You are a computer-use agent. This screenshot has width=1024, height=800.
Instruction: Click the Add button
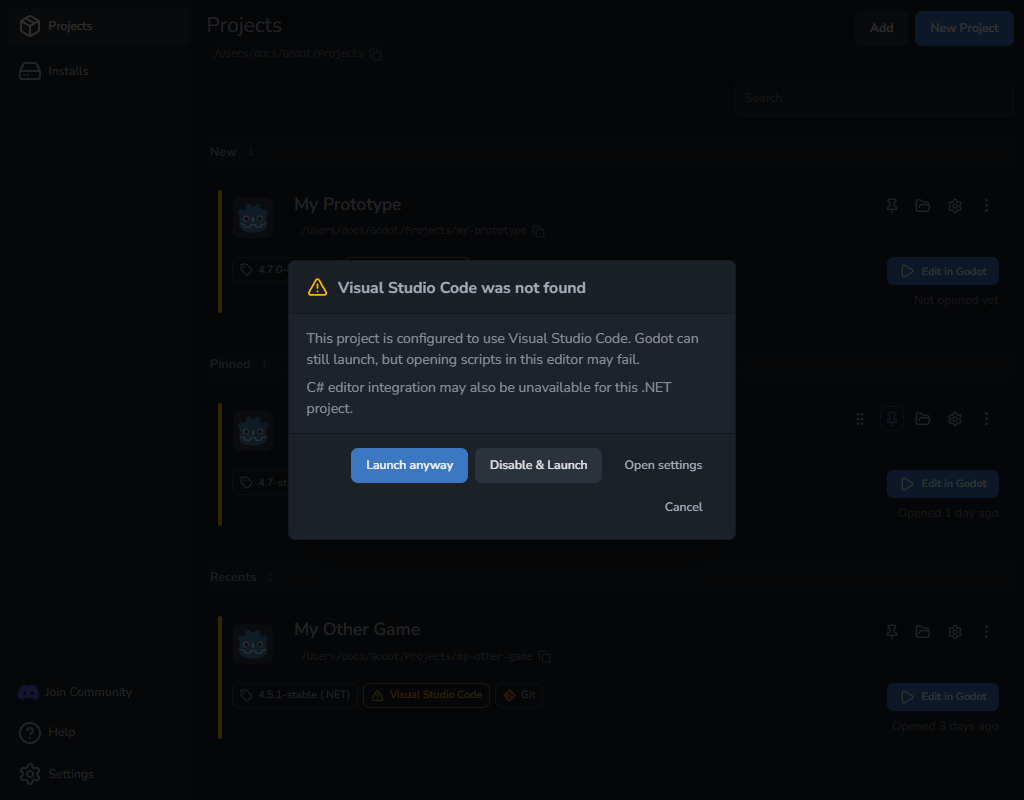tap(881, 28)
